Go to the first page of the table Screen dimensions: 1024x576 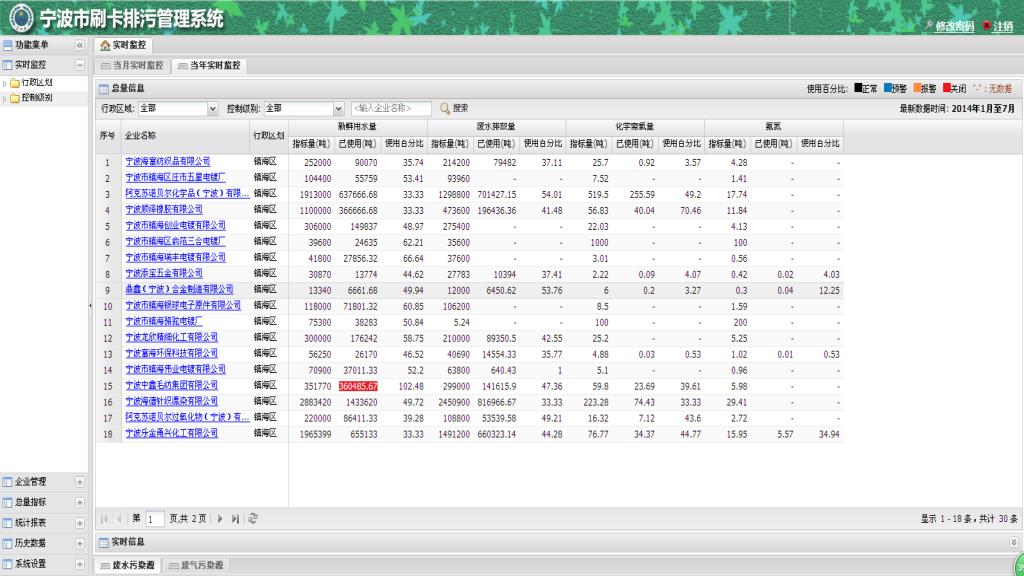pos(104,519)
